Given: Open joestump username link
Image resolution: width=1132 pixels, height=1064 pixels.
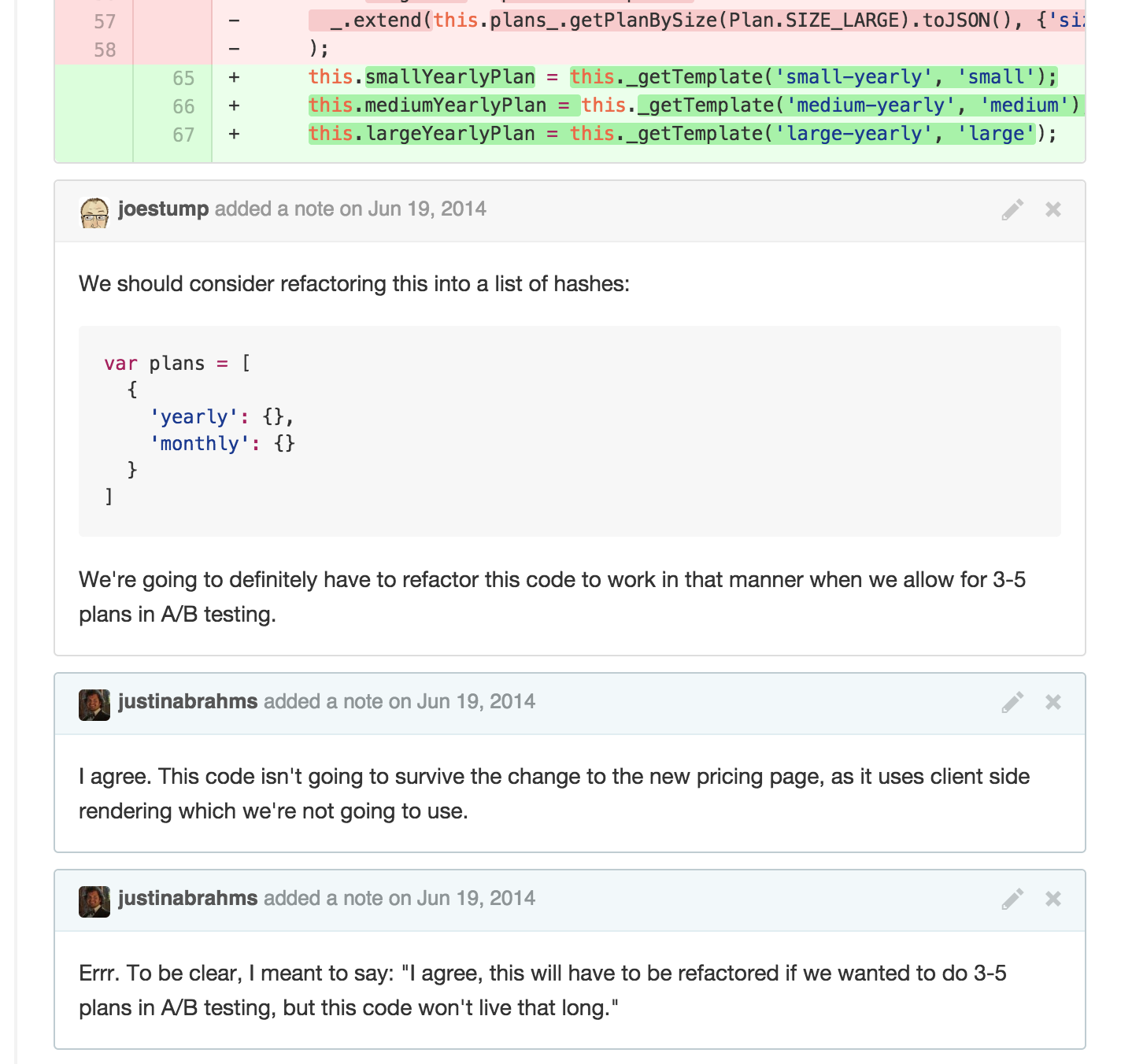Looking at the screenshot, I should (x=163, y=209).
